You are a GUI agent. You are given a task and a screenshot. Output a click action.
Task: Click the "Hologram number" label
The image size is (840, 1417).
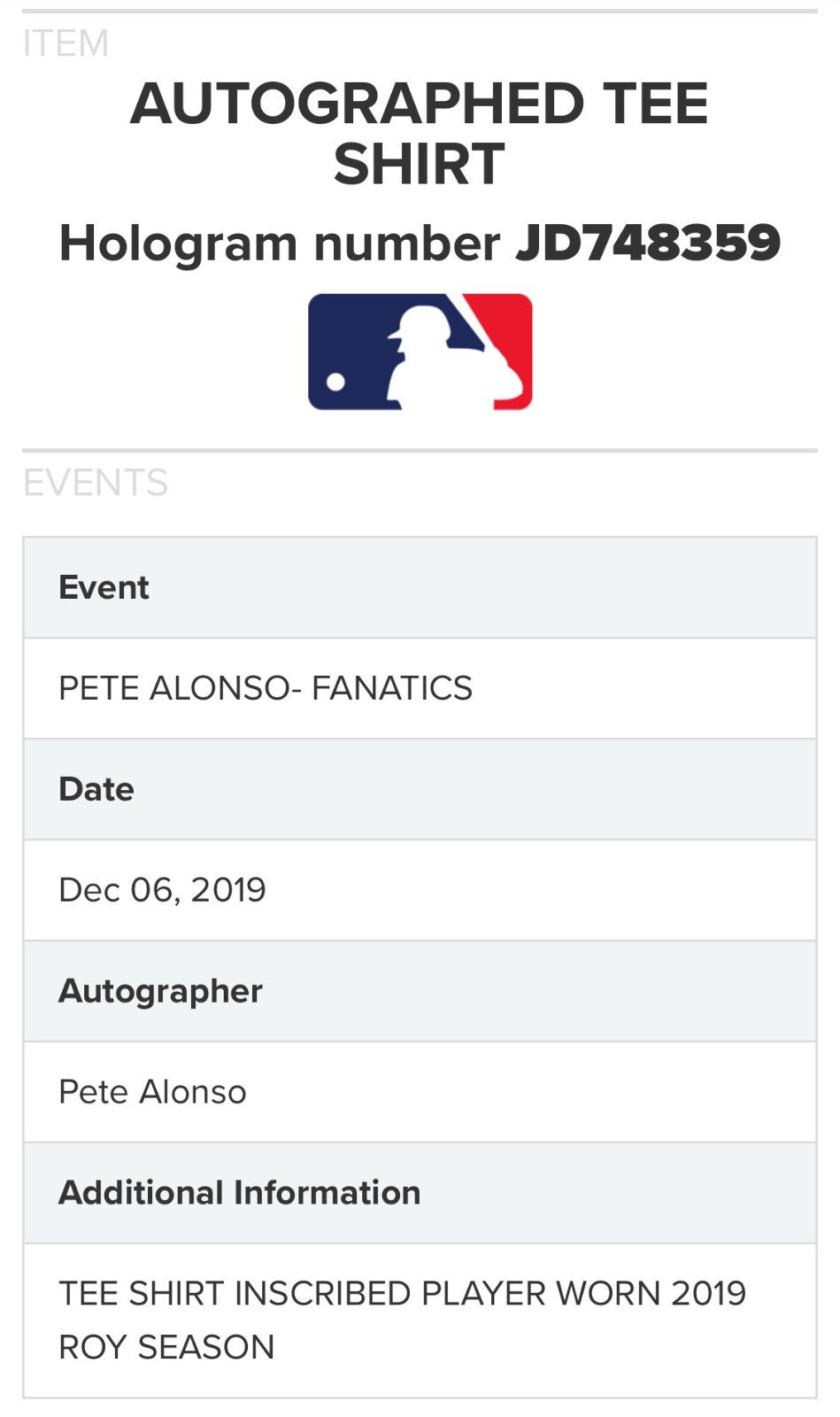279,243
